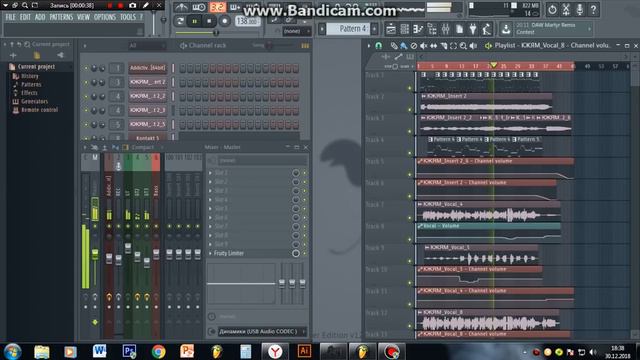Select the playlist draw pencil tool
The width and height of the screenshot is (640, 360).
click(394, 46)
